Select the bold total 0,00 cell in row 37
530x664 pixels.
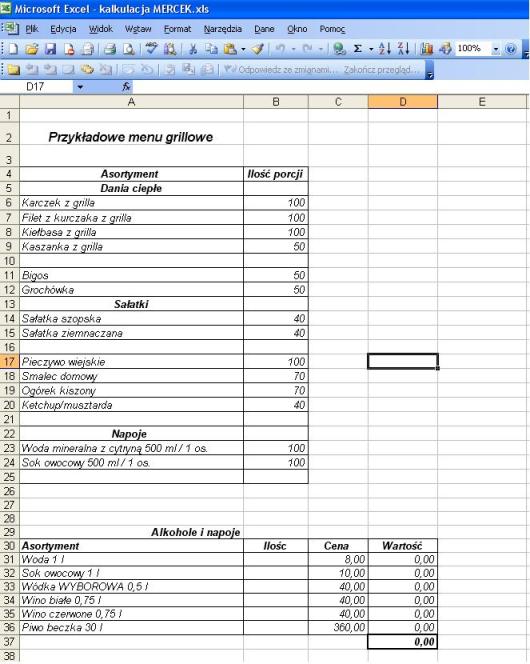click(403, 642)
